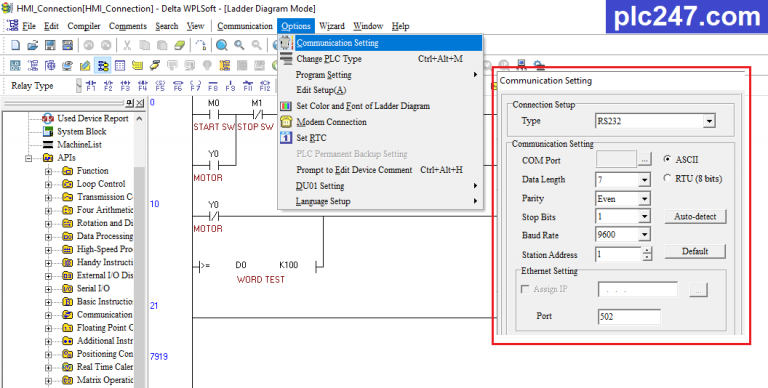Select the RTU (8 bits) radio button
This screenshot has height=388, width=768.
[x=667, y=179]
